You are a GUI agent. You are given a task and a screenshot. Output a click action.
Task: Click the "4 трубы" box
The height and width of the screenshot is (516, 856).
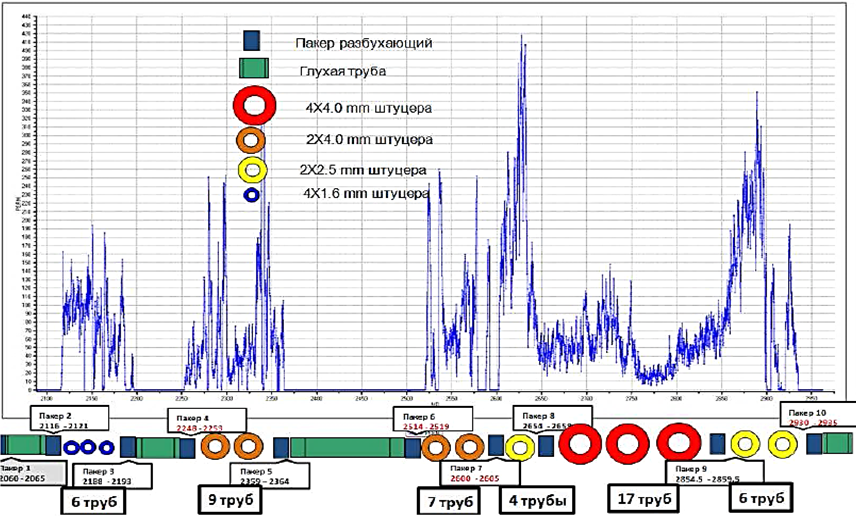pos(535,498)
